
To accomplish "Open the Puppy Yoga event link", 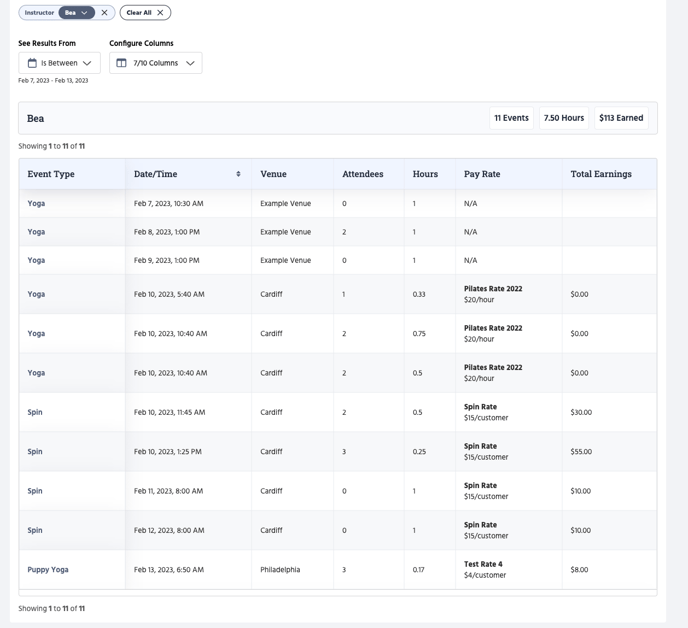I will (48, 570).
